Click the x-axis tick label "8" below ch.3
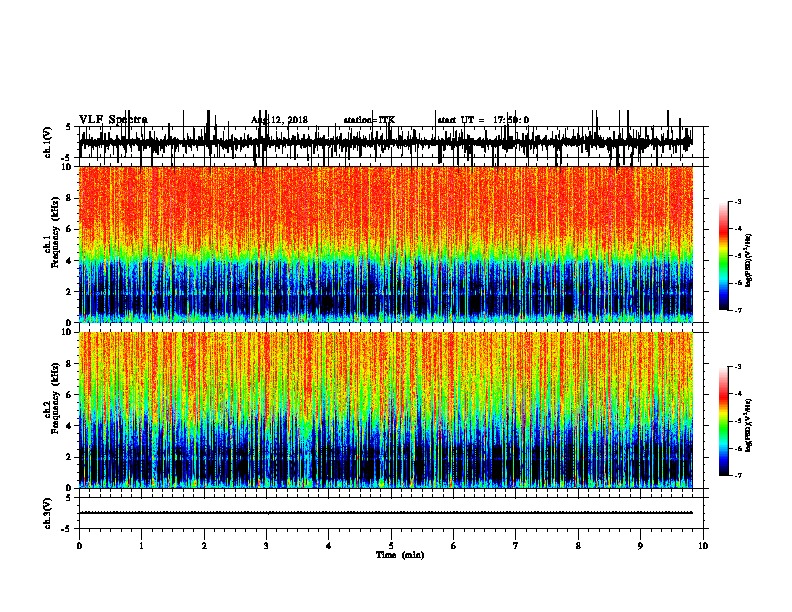 point(578,546)
